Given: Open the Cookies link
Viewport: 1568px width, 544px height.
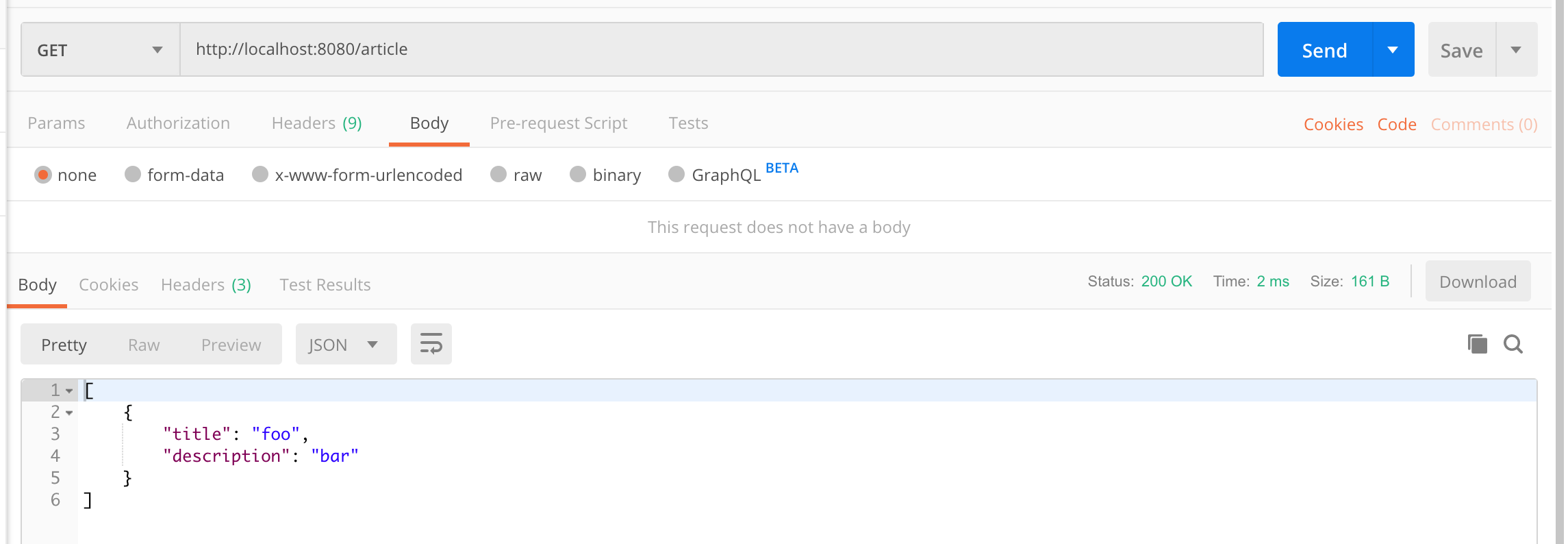Looking at the screenshot, I should (1333, 125).
